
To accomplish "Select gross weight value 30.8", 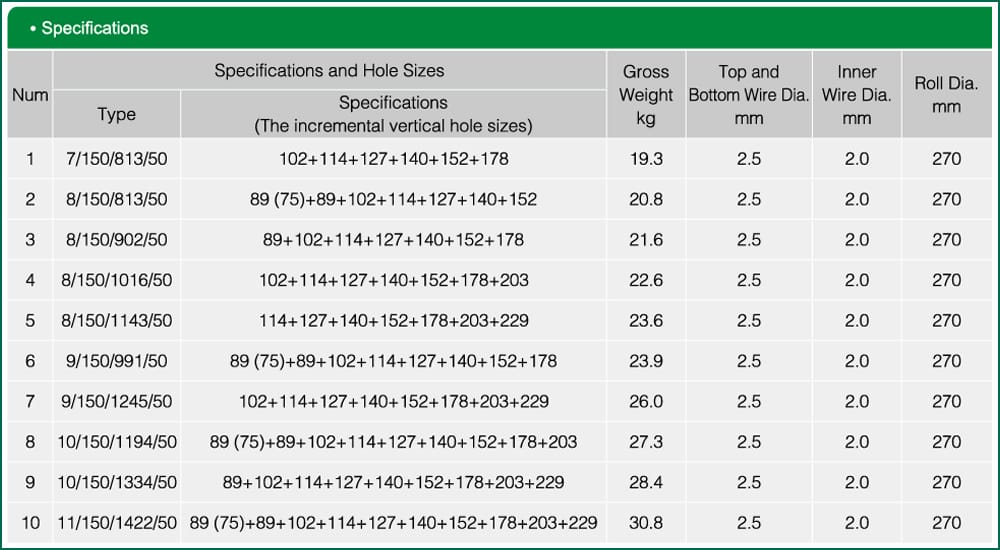I will [646, 523].
